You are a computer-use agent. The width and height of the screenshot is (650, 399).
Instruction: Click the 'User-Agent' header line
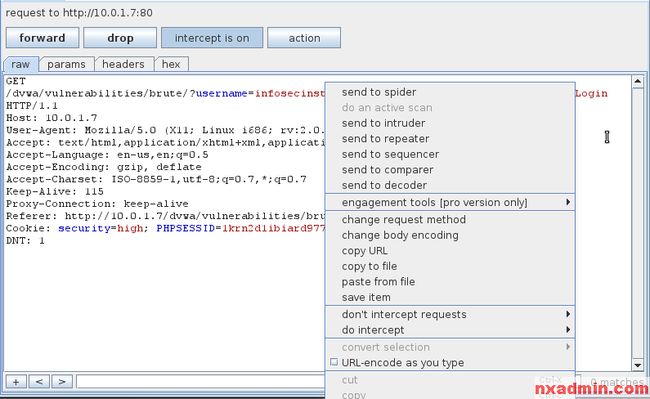(x=165, y=131)
